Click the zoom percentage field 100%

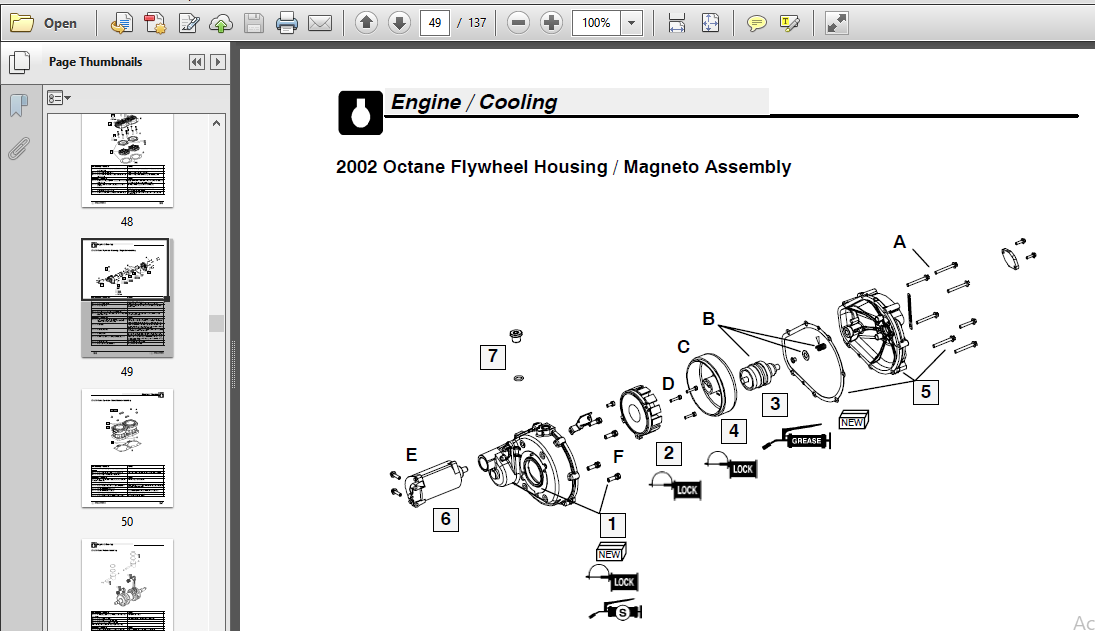coord(596,23)
